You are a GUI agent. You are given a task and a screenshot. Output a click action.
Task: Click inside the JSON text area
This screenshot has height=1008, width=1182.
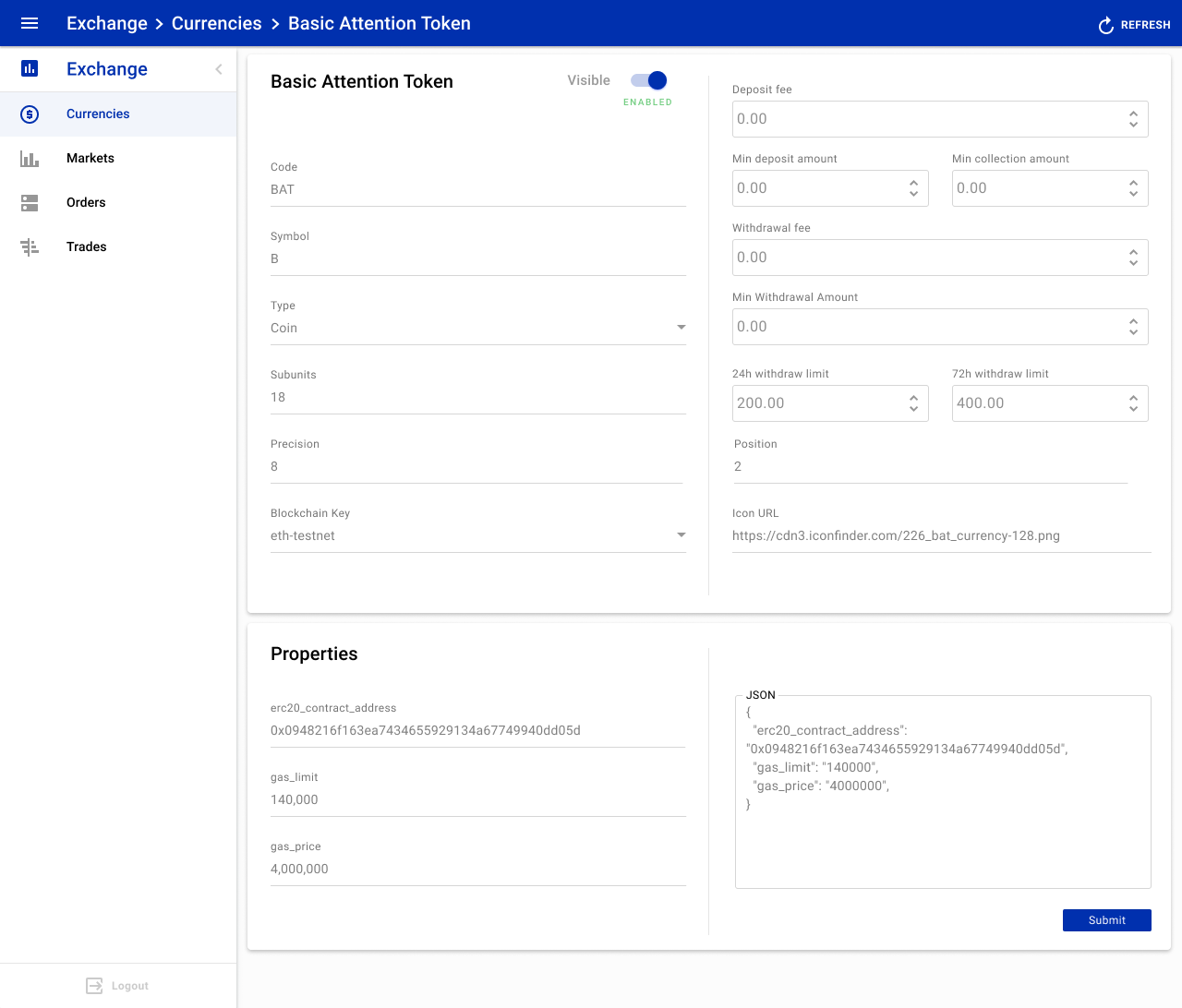point(943,794)
